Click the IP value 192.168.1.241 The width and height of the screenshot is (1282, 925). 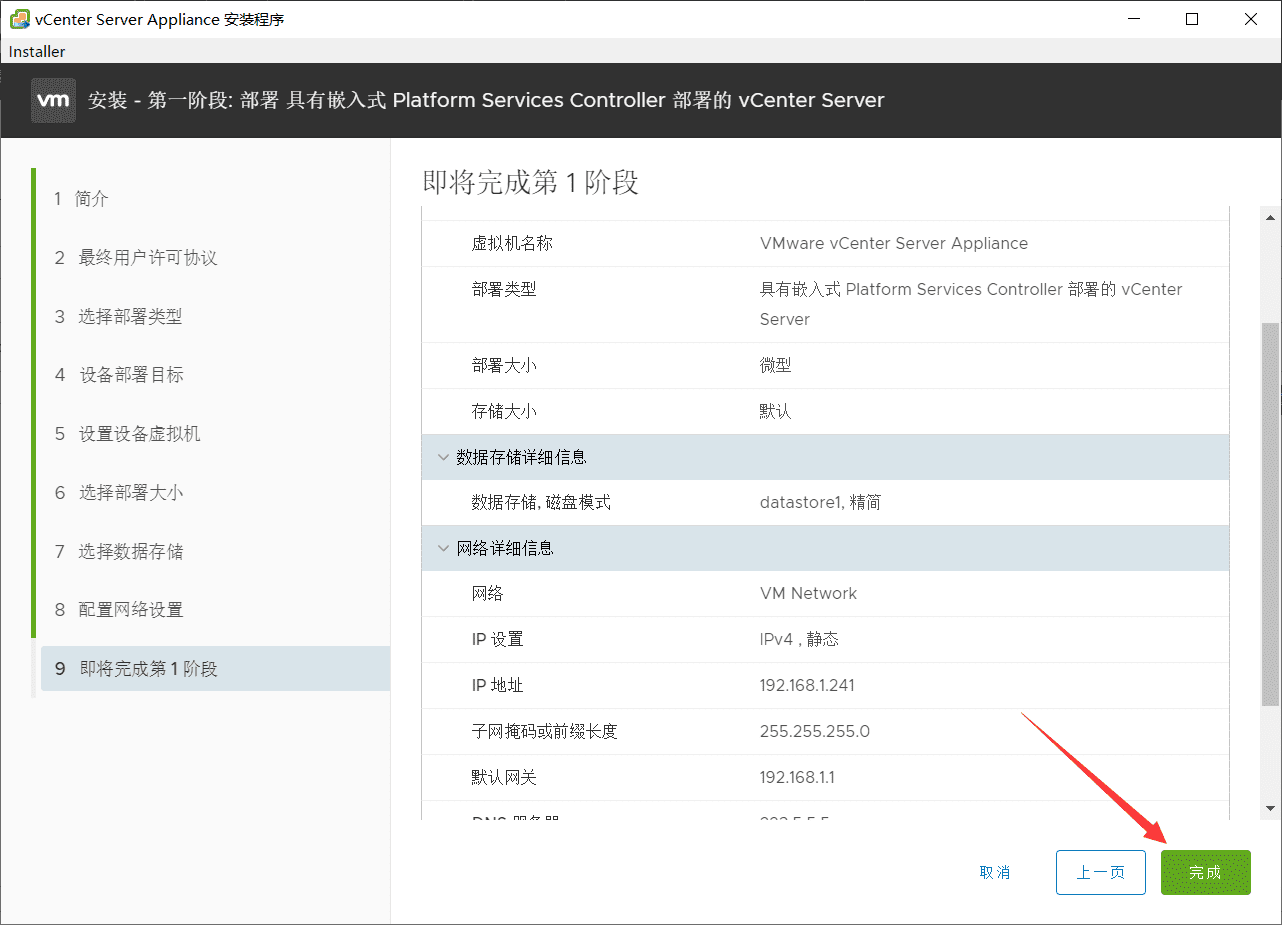[x=807, y=685]
